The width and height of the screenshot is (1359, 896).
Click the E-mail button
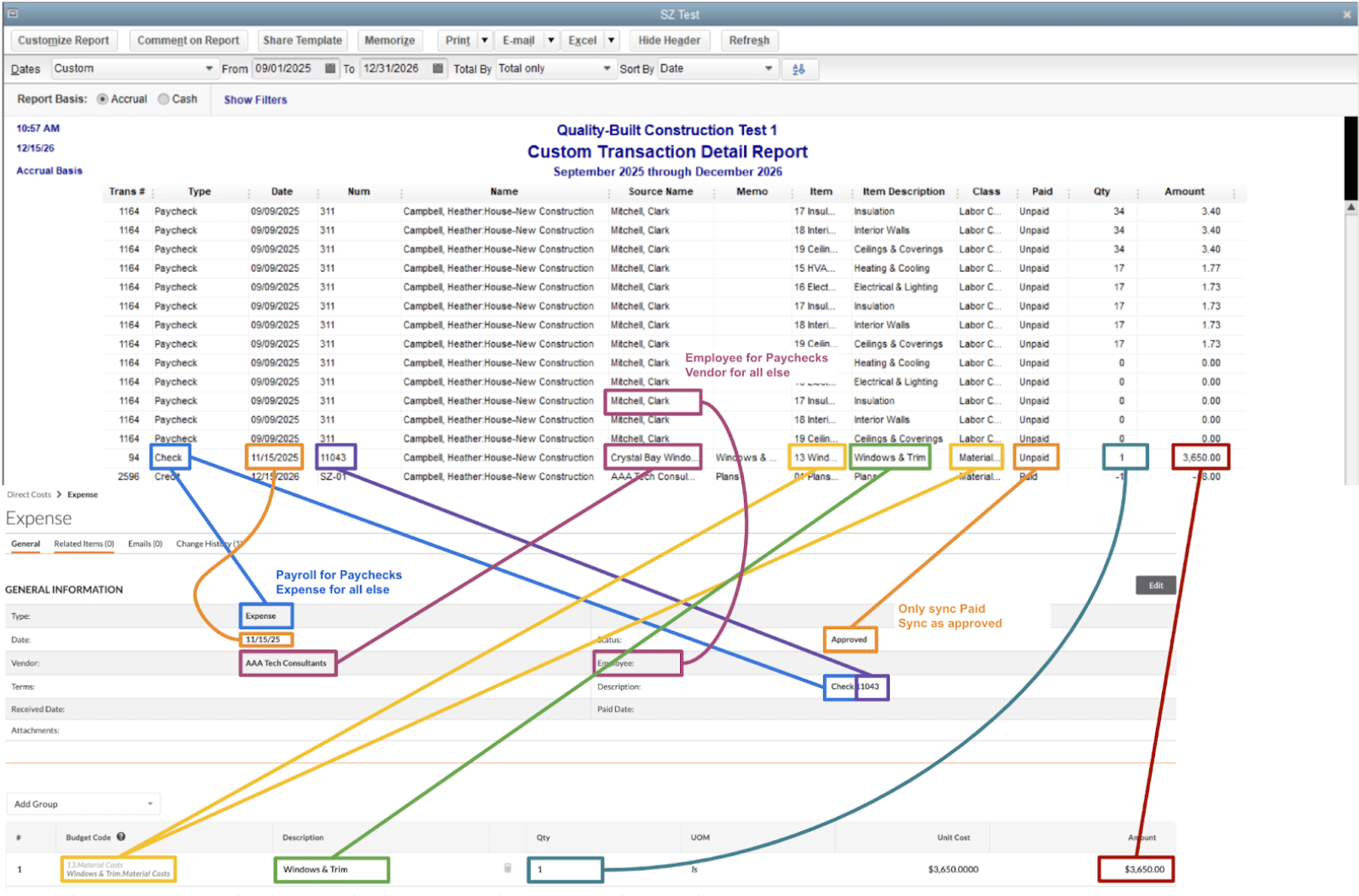click(518, 40)
